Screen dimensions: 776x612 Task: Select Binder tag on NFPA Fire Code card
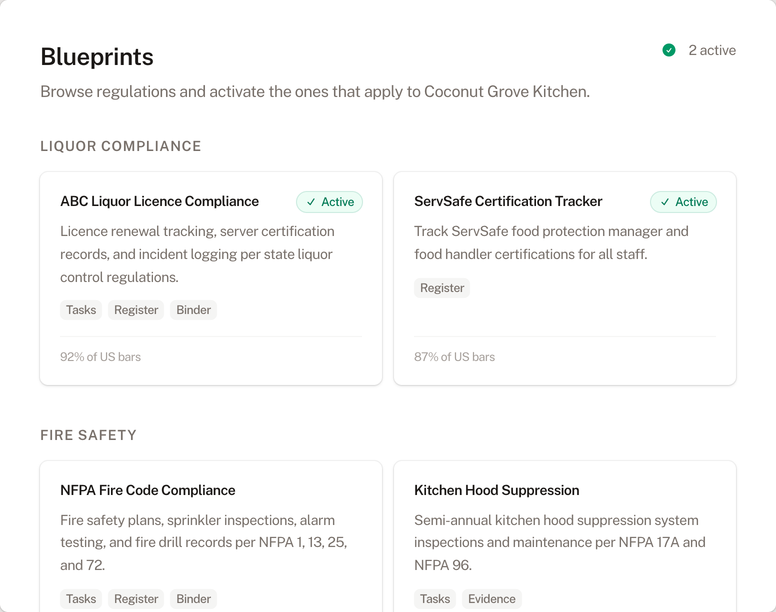point(194,599)
